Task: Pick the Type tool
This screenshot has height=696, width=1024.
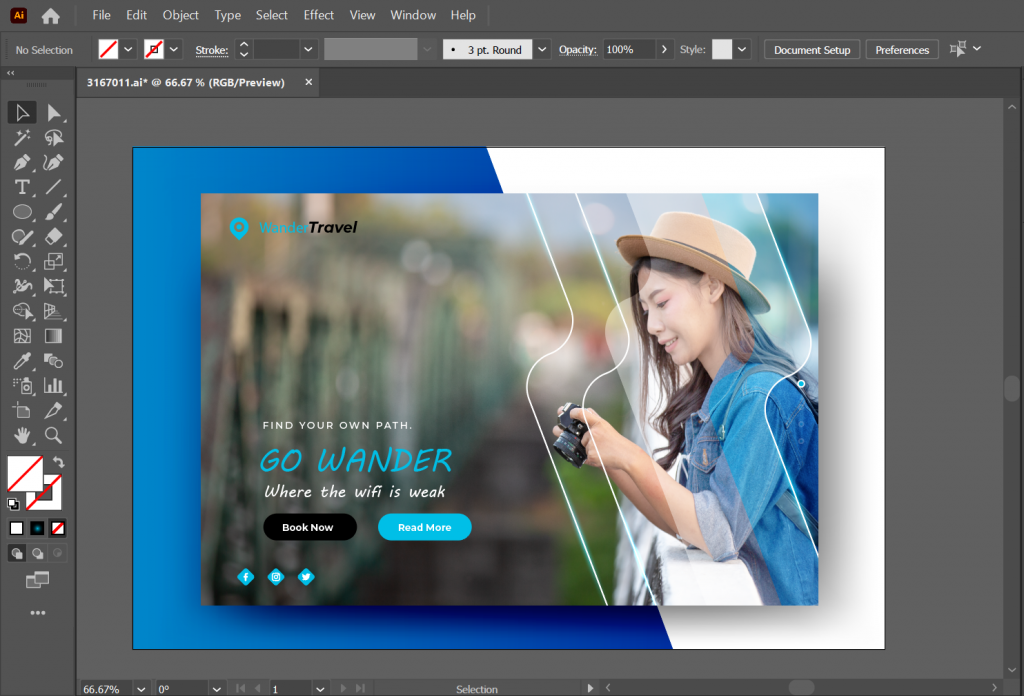Action: [22, 187]
